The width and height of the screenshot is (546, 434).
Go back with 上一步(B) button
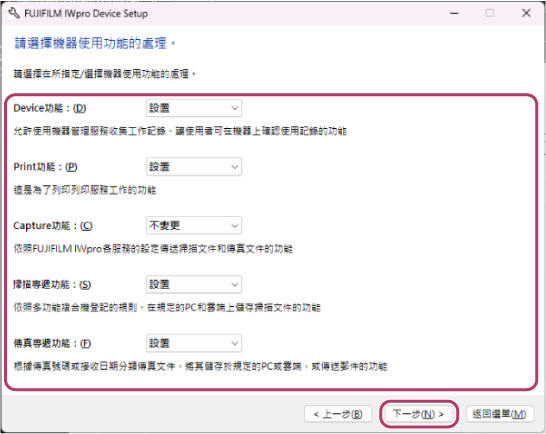coord(338,414)
